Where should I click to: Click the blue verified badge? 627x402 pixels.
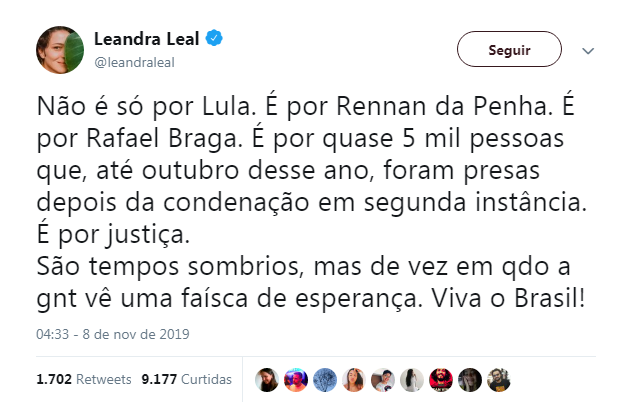215,40
